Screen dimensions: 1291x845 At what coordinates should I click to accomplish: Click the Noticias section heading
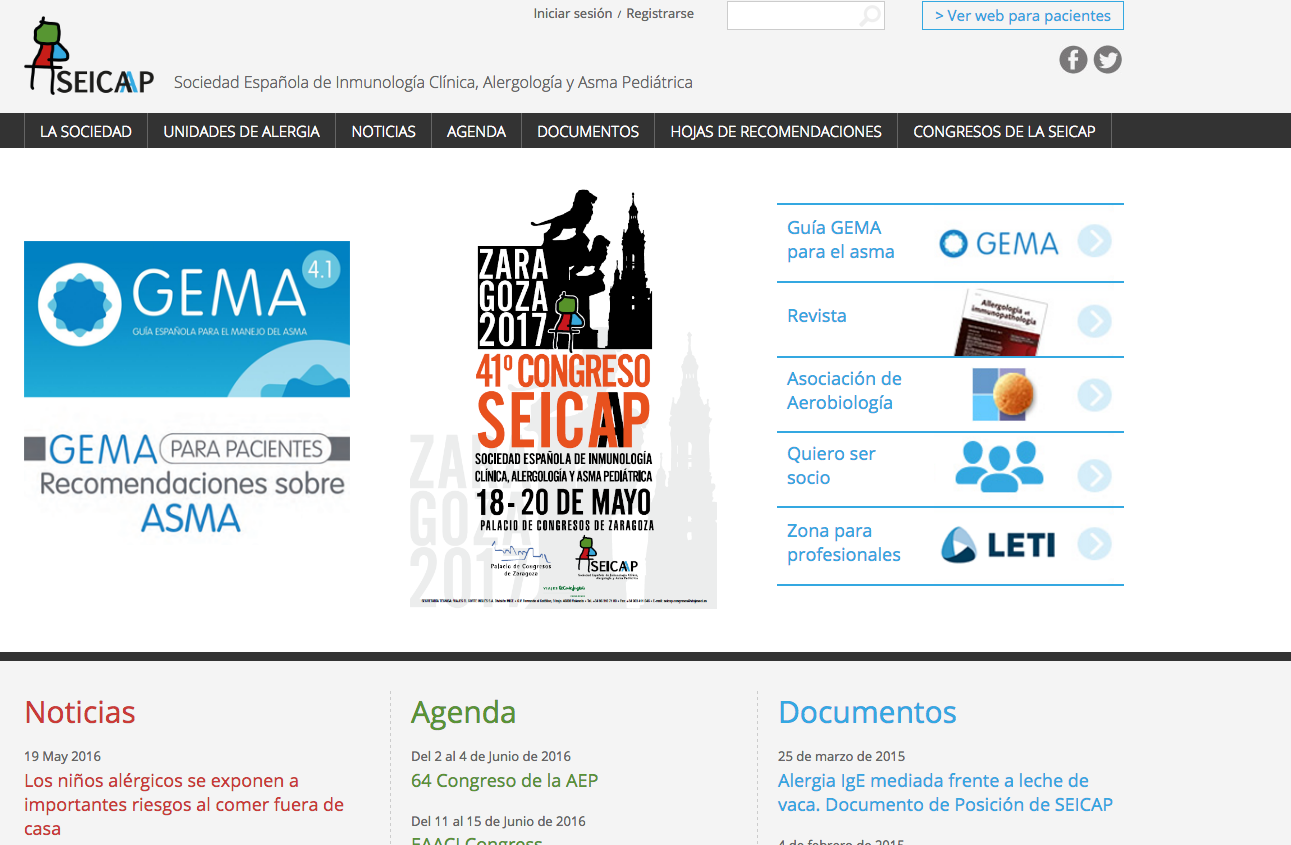pyautogui.click(x=80, y=712)
